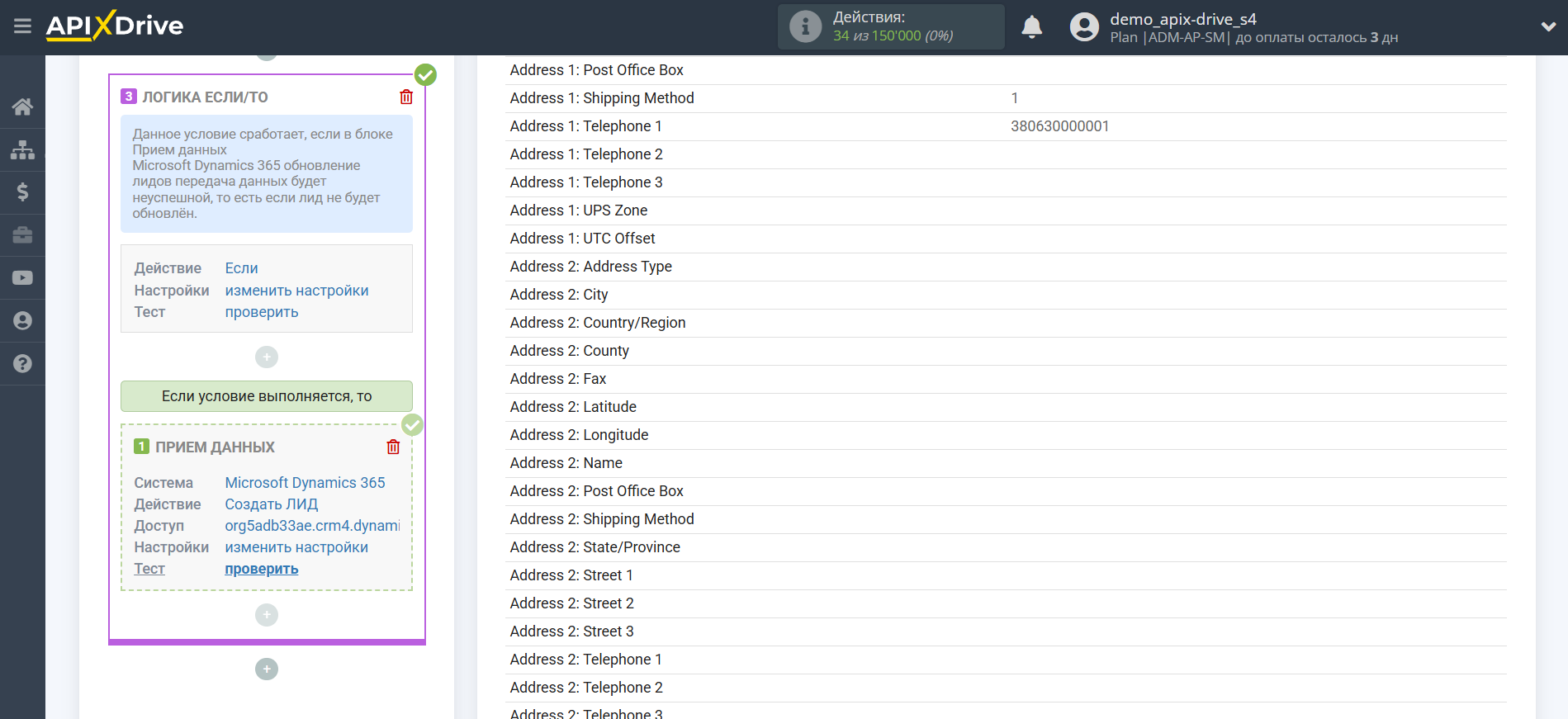Select 'Address 2: Post Office Box' row
The width and height of the screenshot is (1568, 719).
pos(1006,491)
